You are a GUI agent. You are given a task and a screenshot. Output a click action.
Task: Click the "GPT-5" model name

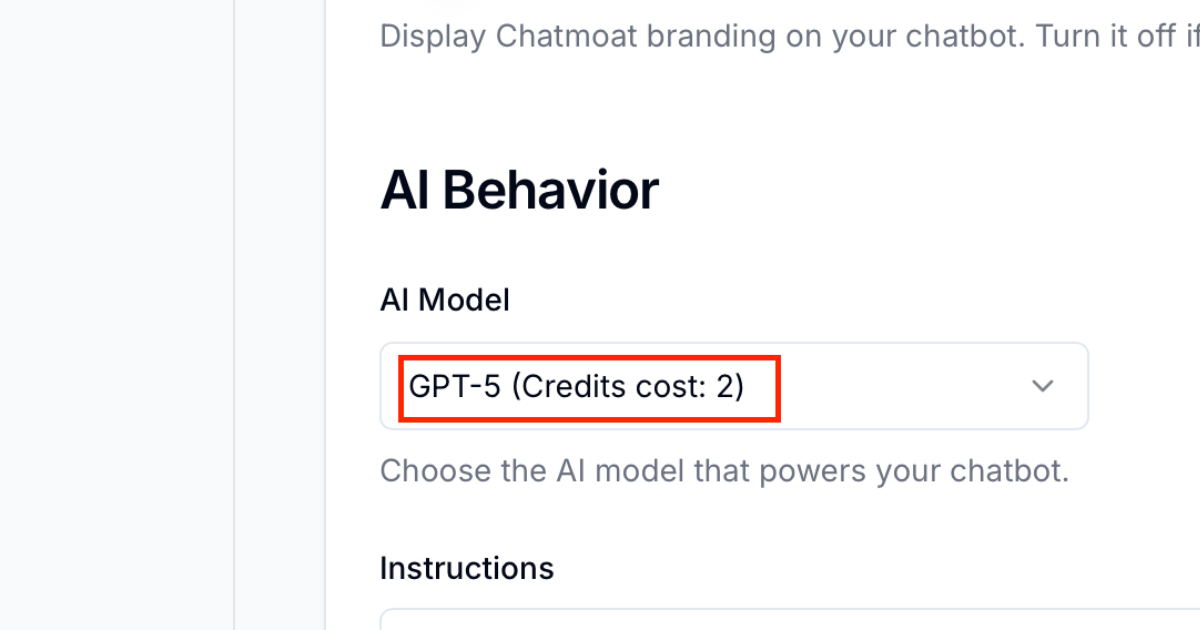coord(454,386)
